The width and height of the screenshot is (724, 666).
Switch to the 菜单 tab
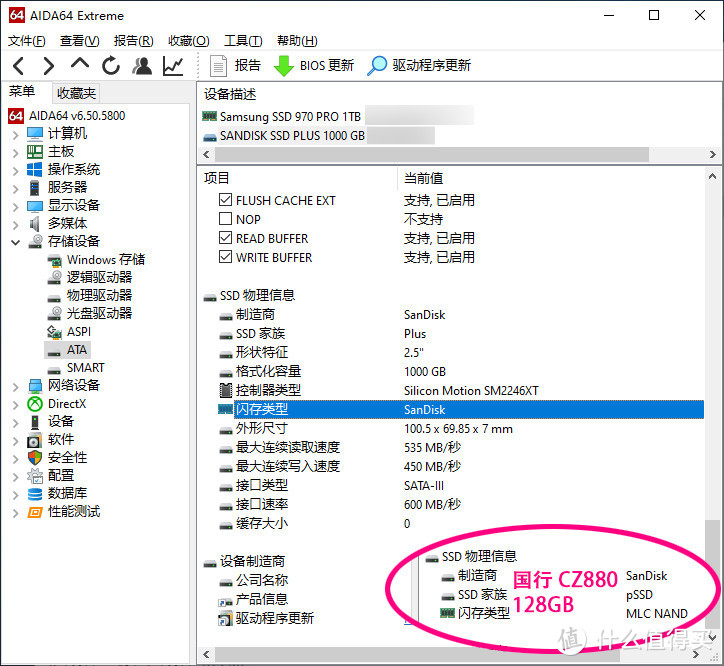22,91
